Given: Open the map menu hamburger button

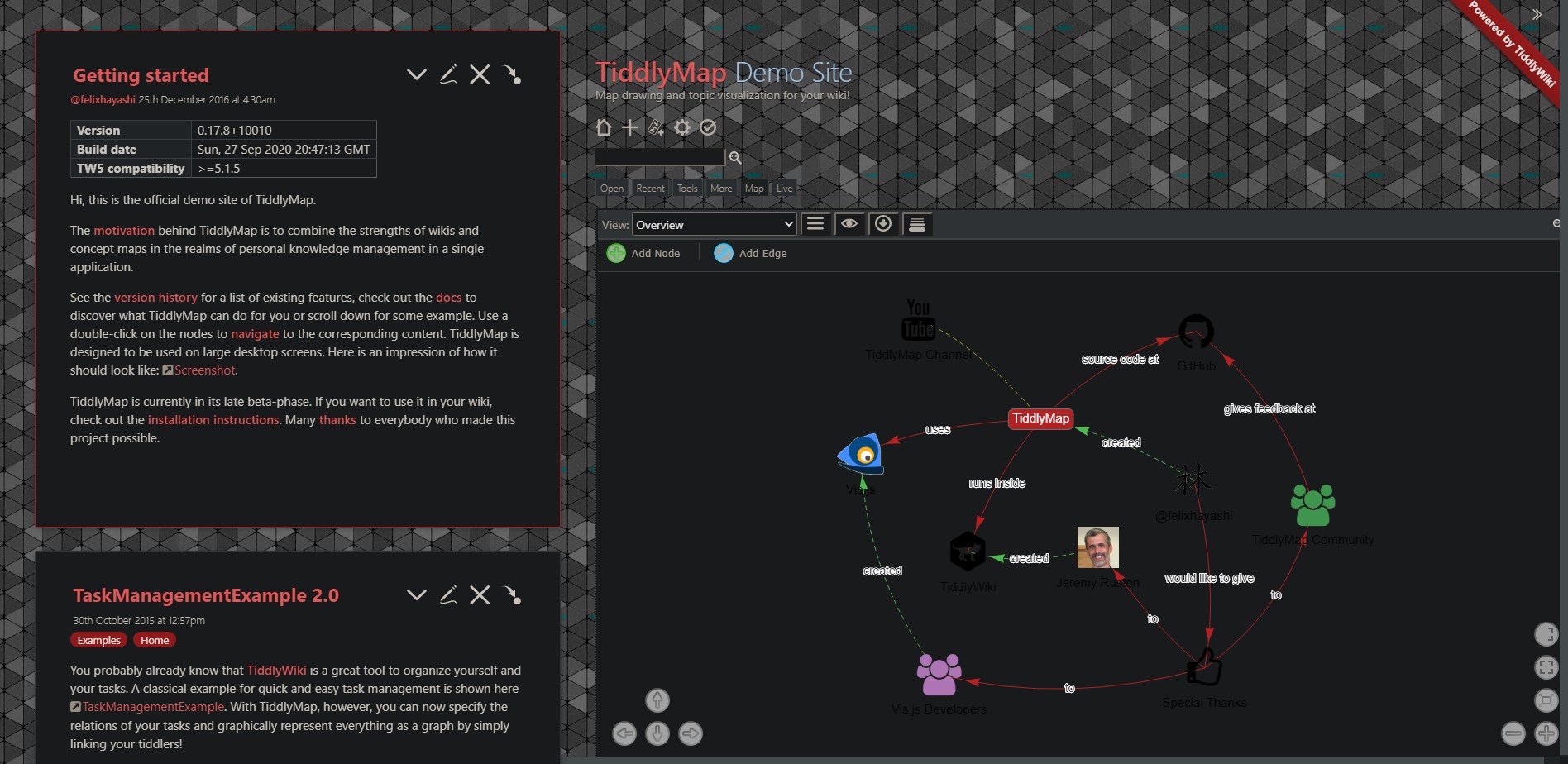Looking at the screenshot, I should pos(815,224).
